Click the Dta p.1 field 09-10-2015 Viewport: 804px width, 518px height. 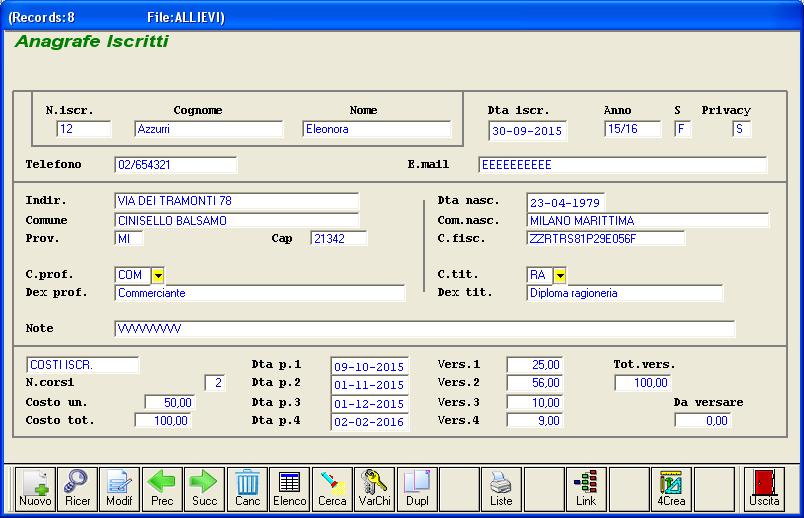click(x=370, y=367)
